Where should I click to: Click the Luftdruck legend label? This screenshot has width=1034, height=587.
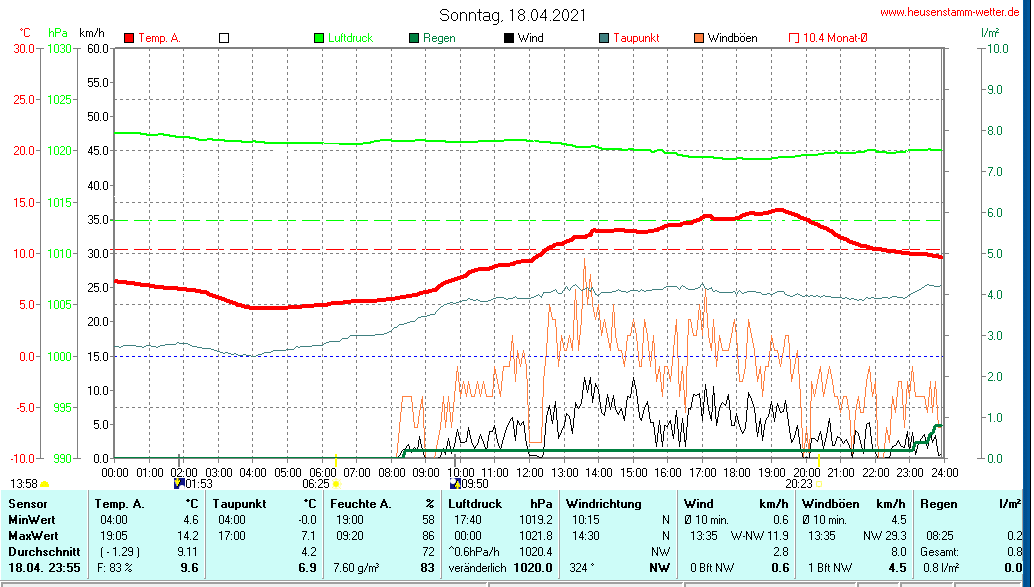[x=351, y=38]
